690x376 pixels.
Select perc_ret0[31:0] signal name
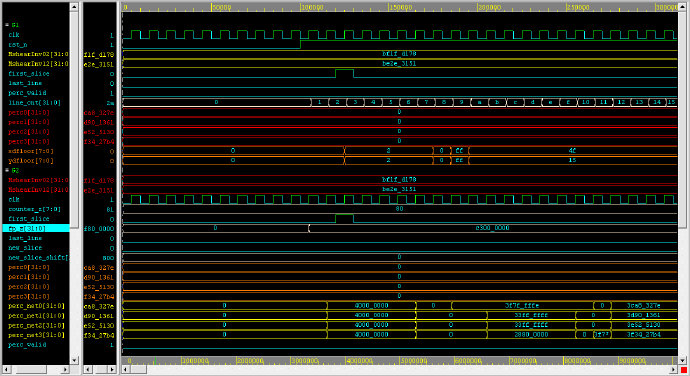pyautogui.click(x=37, y=306)
